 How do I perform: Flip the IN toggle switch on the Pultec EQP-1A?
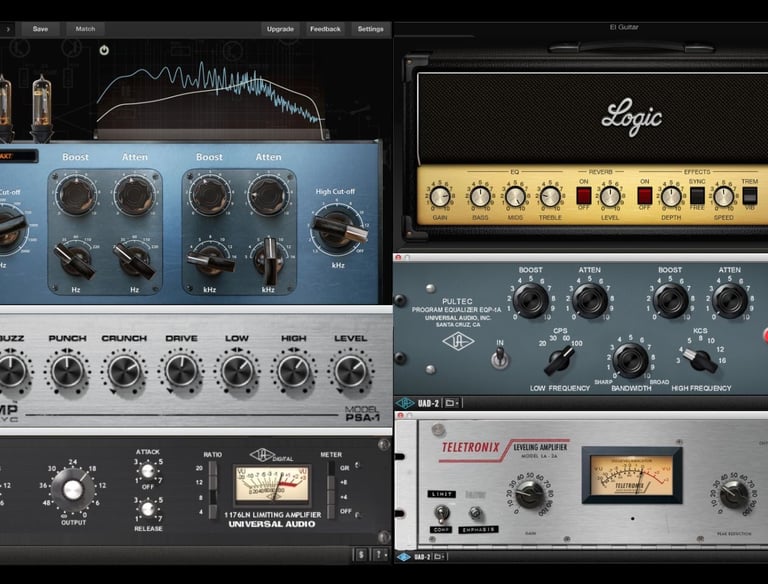499,357
